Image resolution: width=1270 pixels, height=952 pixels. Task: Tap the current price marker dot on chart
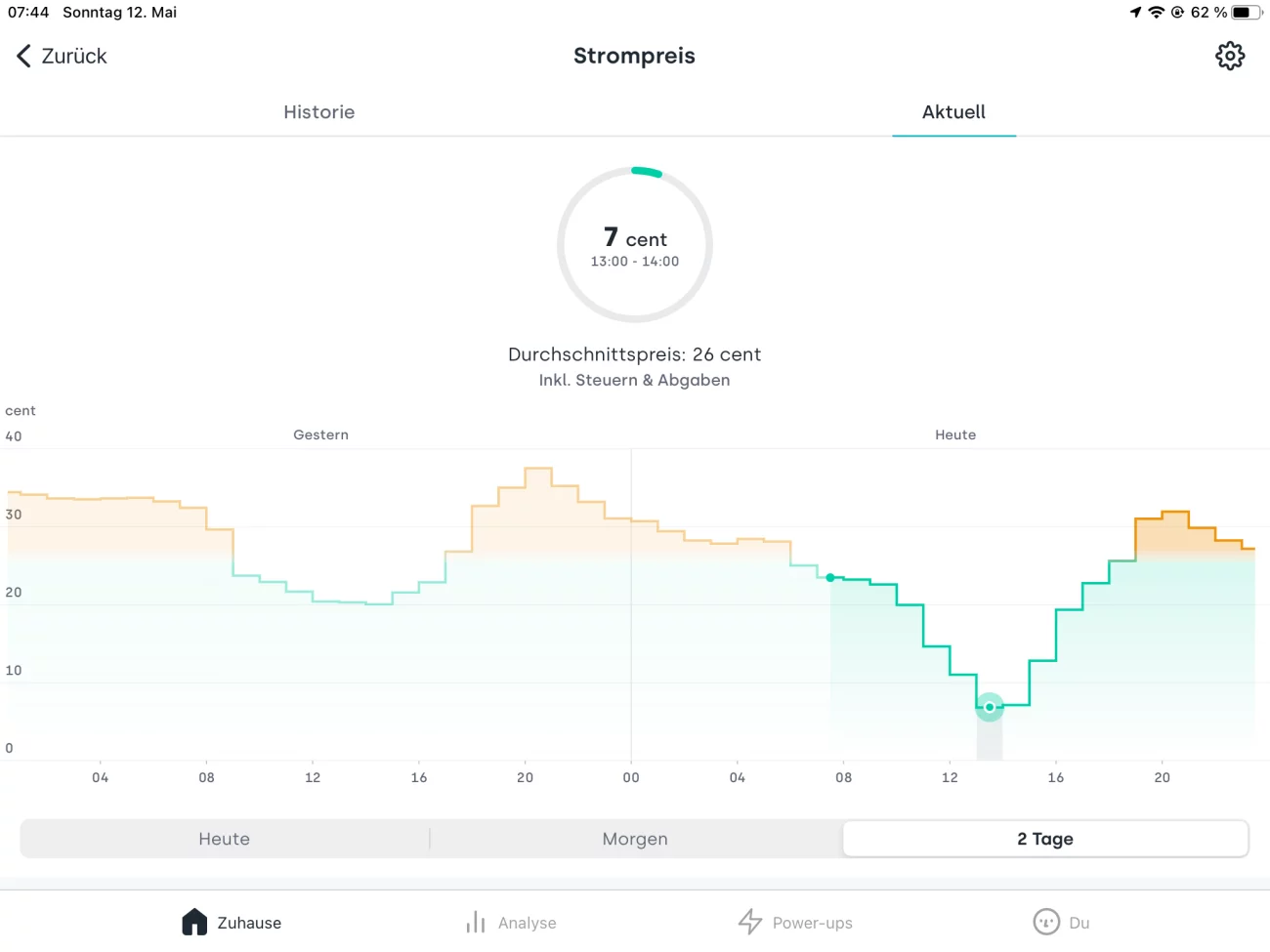coord(990,707)
